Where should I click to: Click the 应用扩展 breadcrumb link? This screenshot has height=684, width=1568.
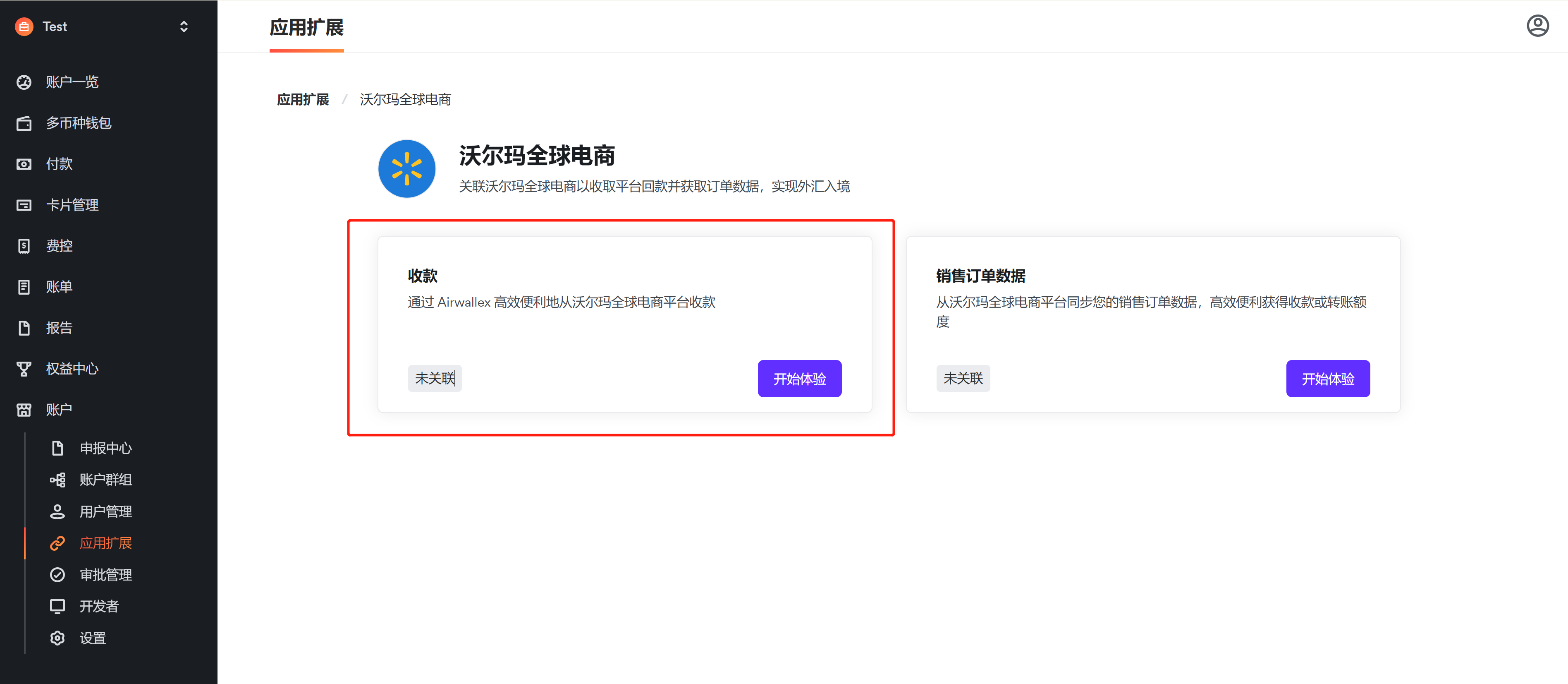[303, 100]
